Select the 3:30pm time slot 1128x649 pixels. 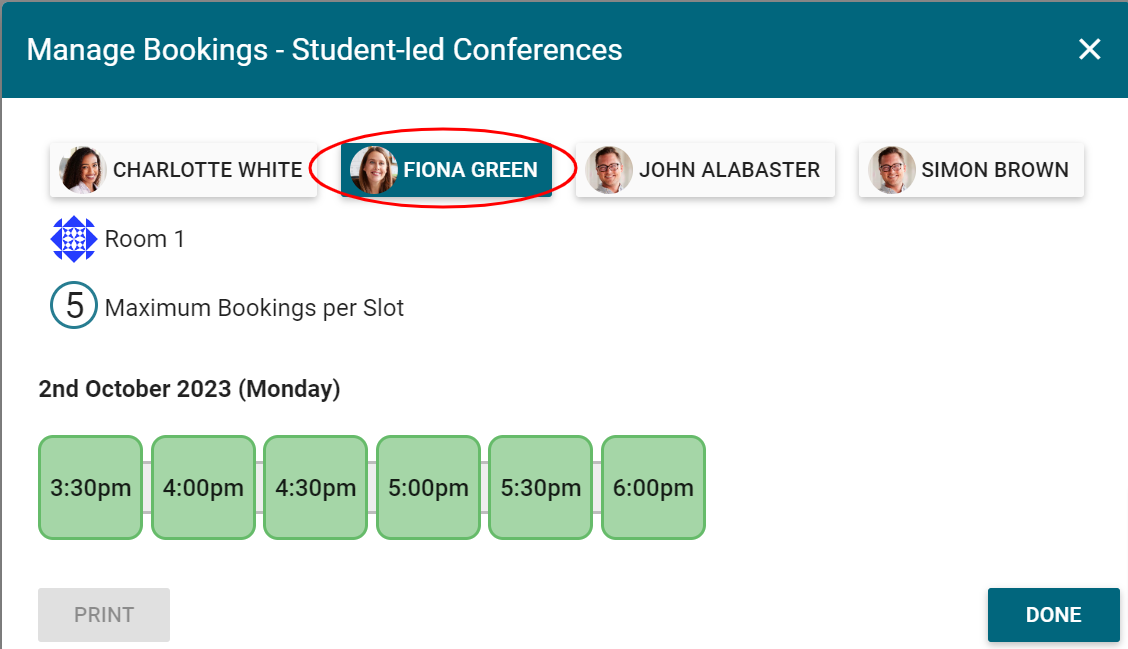(x=90, y=488)
